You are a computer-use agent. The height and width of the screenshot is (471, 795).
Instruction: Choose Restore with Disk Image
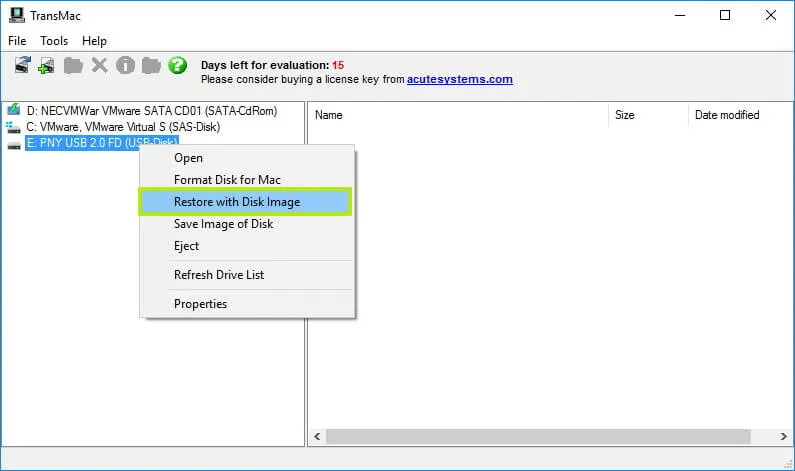(237, 202)
